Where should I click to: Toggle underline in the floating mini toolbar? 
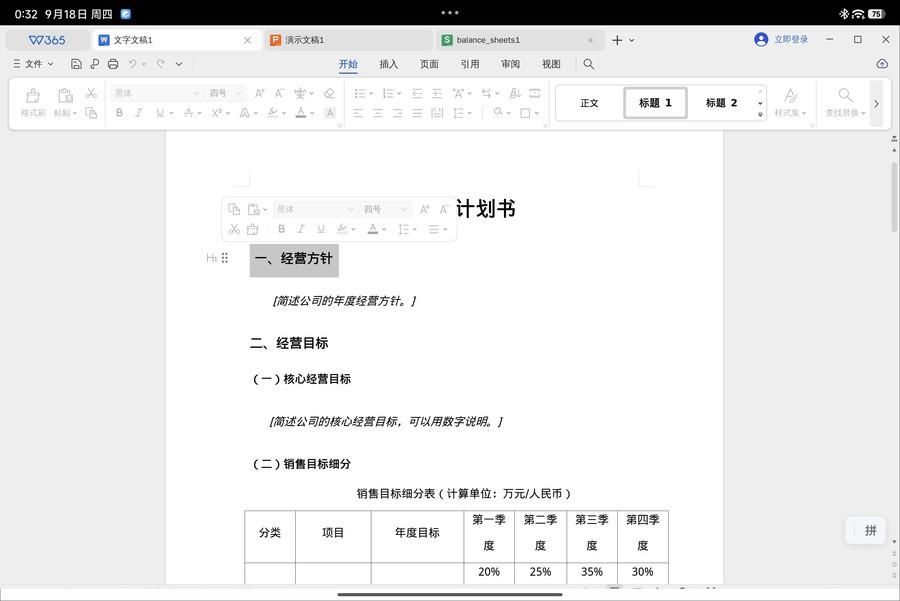(321, 229)
